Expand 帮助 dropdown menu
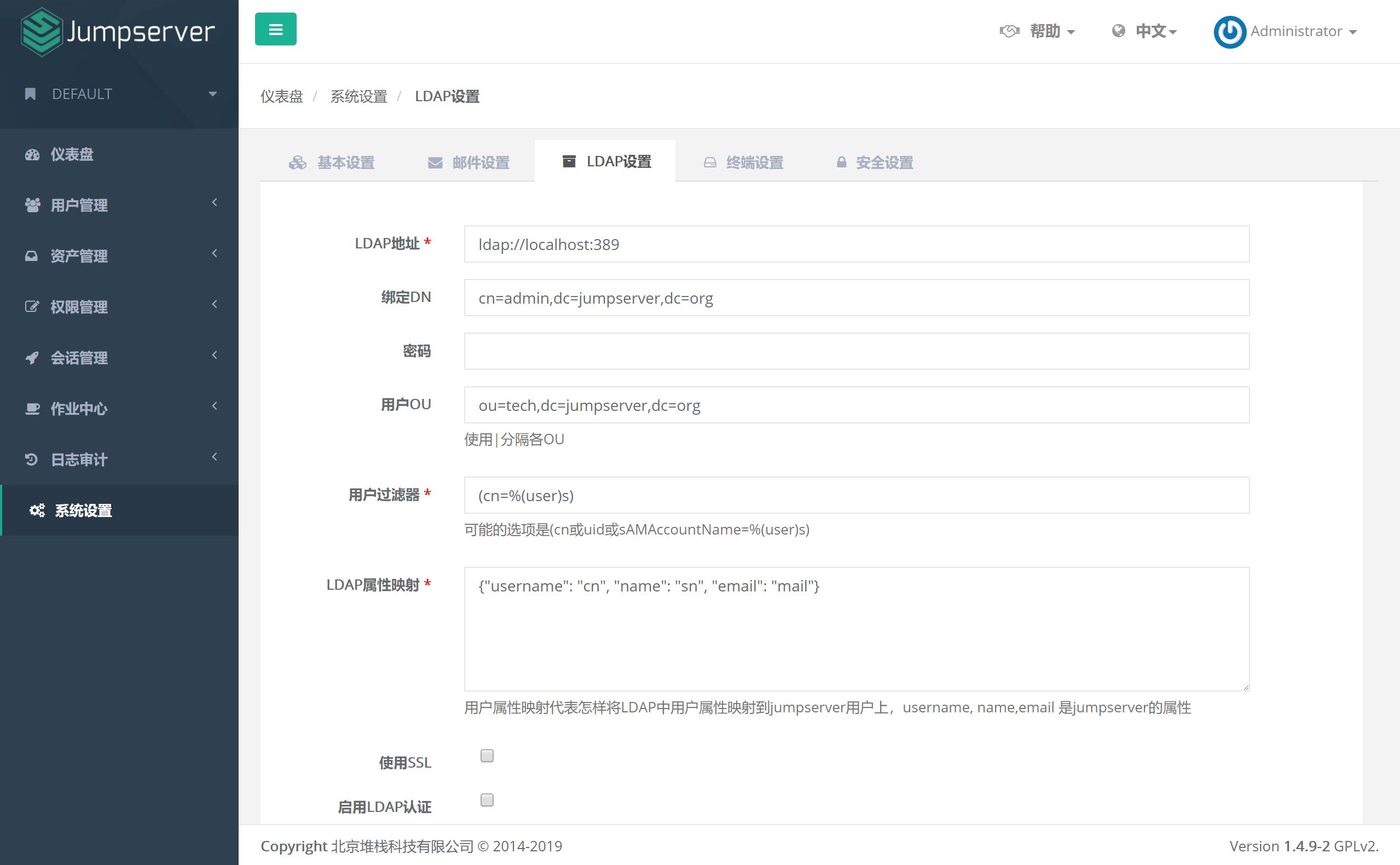Viewport: 1400px width, 865px height. click(1039, 30)
